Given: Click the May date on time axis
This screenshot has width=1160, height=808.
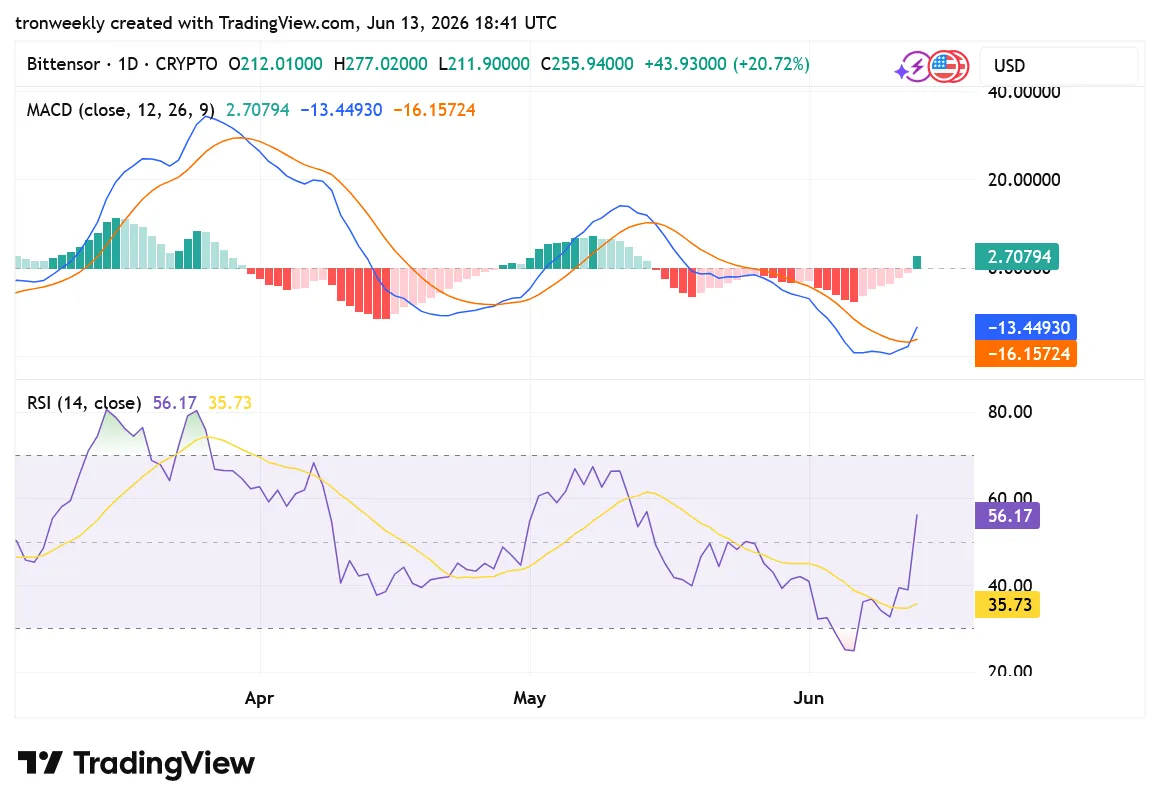Looking at the screenshot, I should [x=530, y=698].
